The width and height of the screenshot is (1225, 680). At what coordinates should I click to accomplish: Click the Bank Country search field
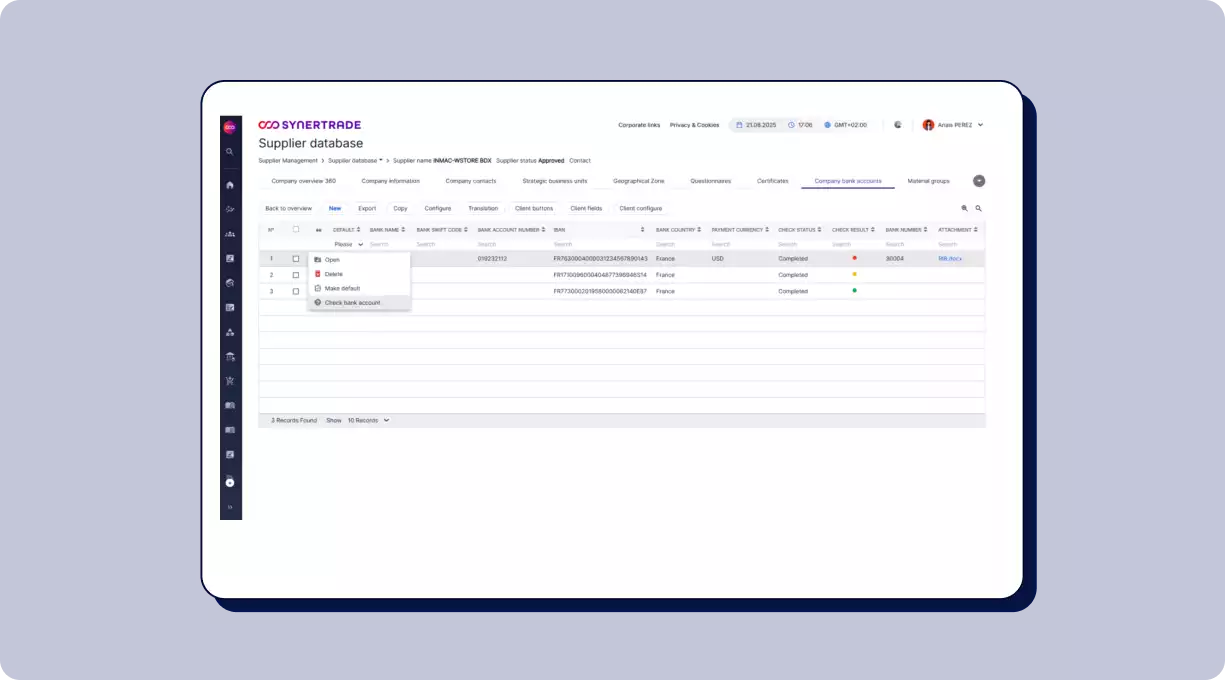(678, 244)
